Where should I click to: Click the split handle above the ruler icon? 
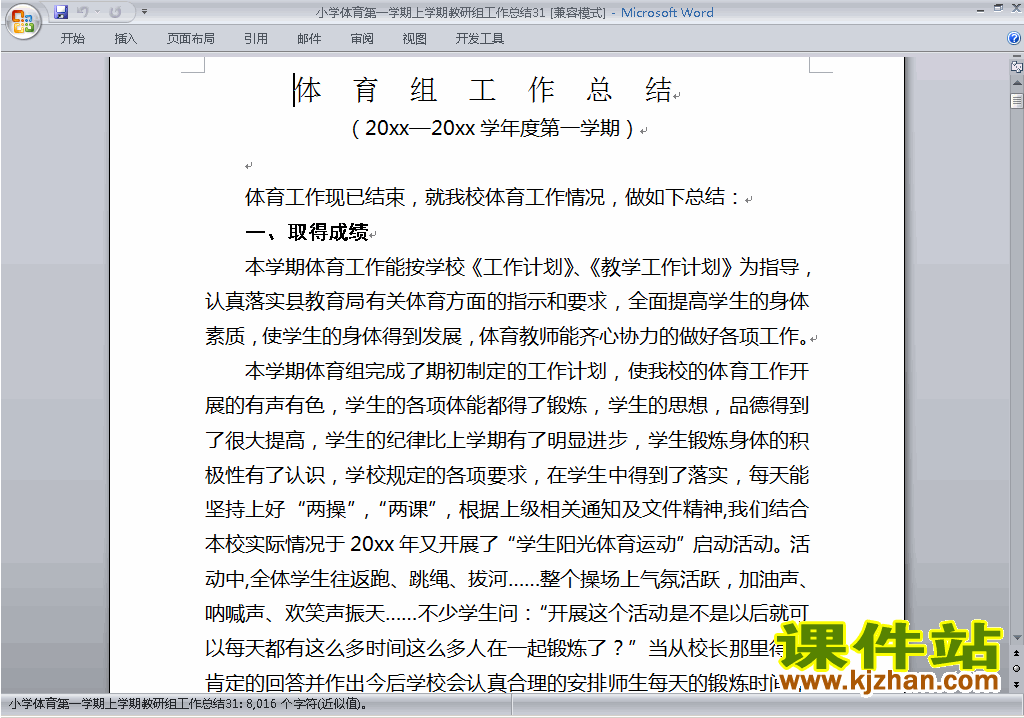coord(1016,57)
